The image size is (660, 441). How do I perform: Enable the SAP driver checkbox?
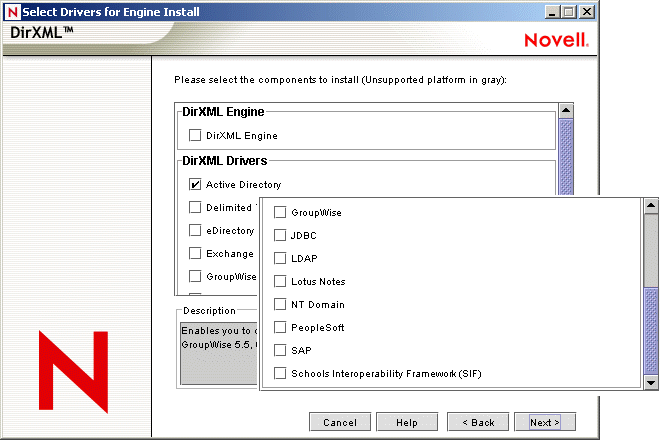(x=280, y=350)
